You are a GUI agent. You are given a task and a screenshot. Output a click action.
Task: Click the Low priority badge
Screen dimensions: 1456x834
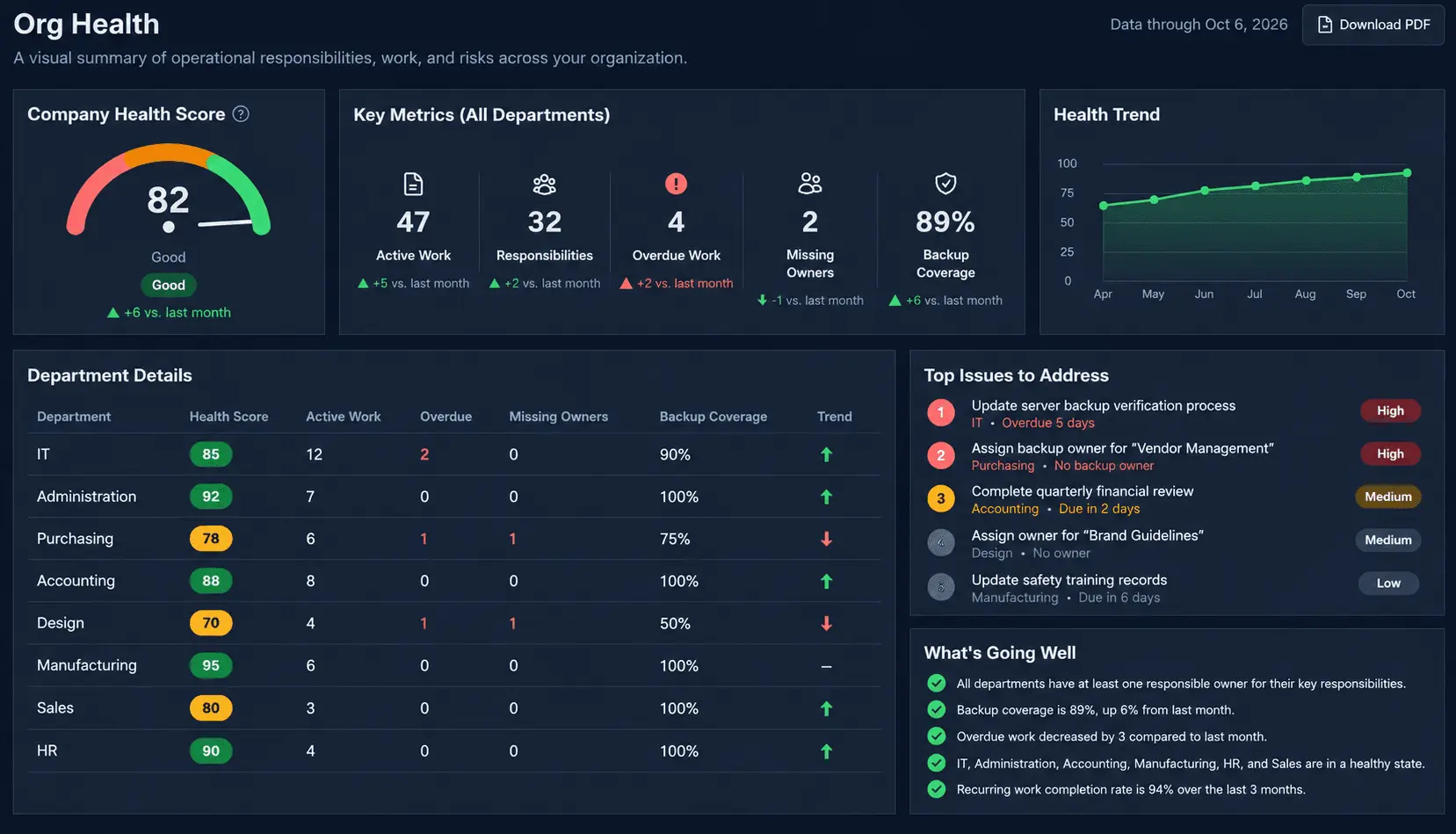click(1388, 583)
